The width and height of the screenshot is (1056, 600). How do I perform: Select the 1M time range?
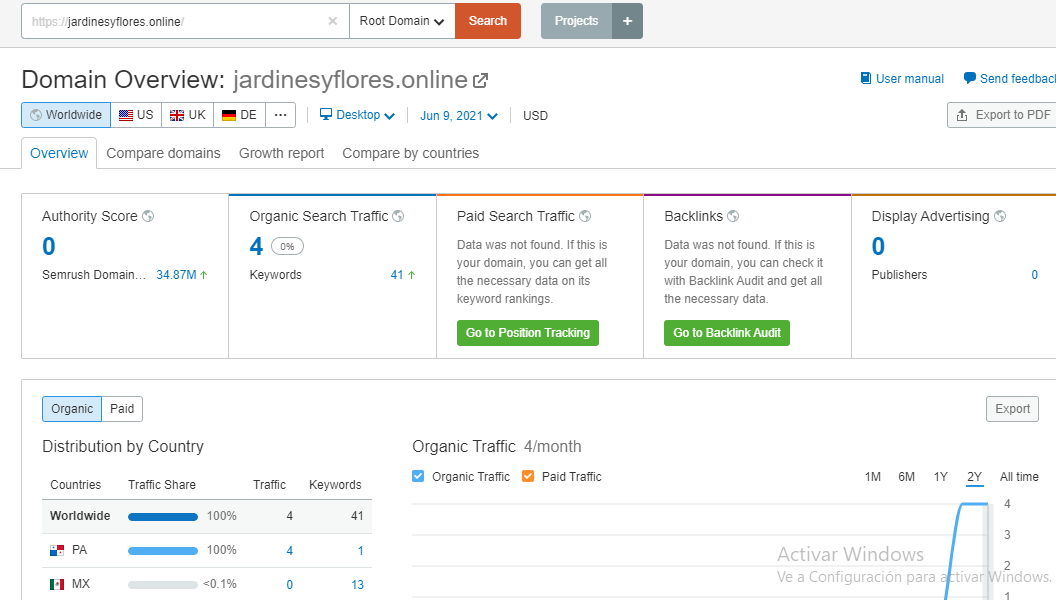pyautogui.click(x=873, y=477)
